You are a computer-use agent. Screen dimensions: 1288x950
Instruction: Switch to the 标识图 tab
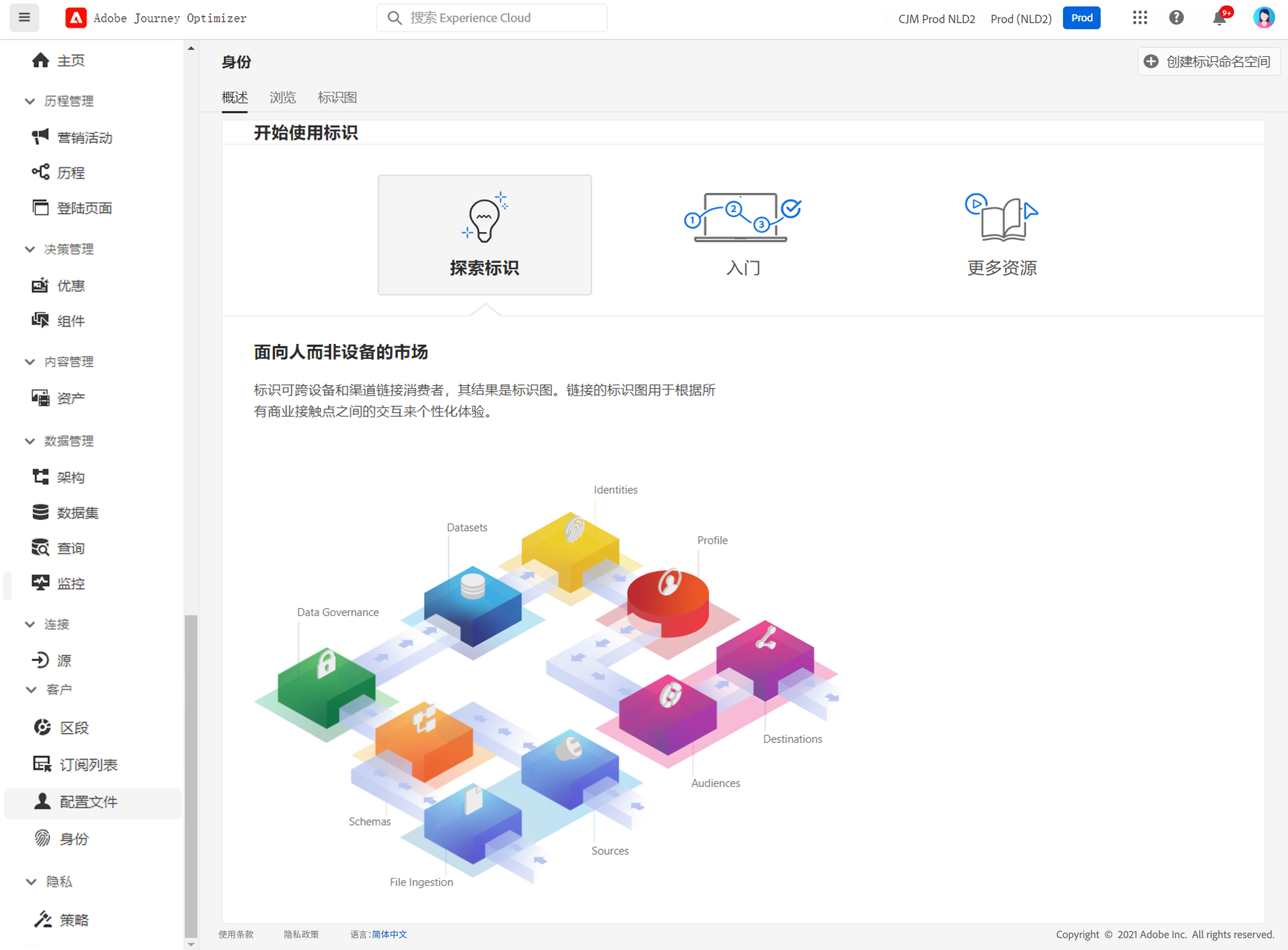point(337,98)
